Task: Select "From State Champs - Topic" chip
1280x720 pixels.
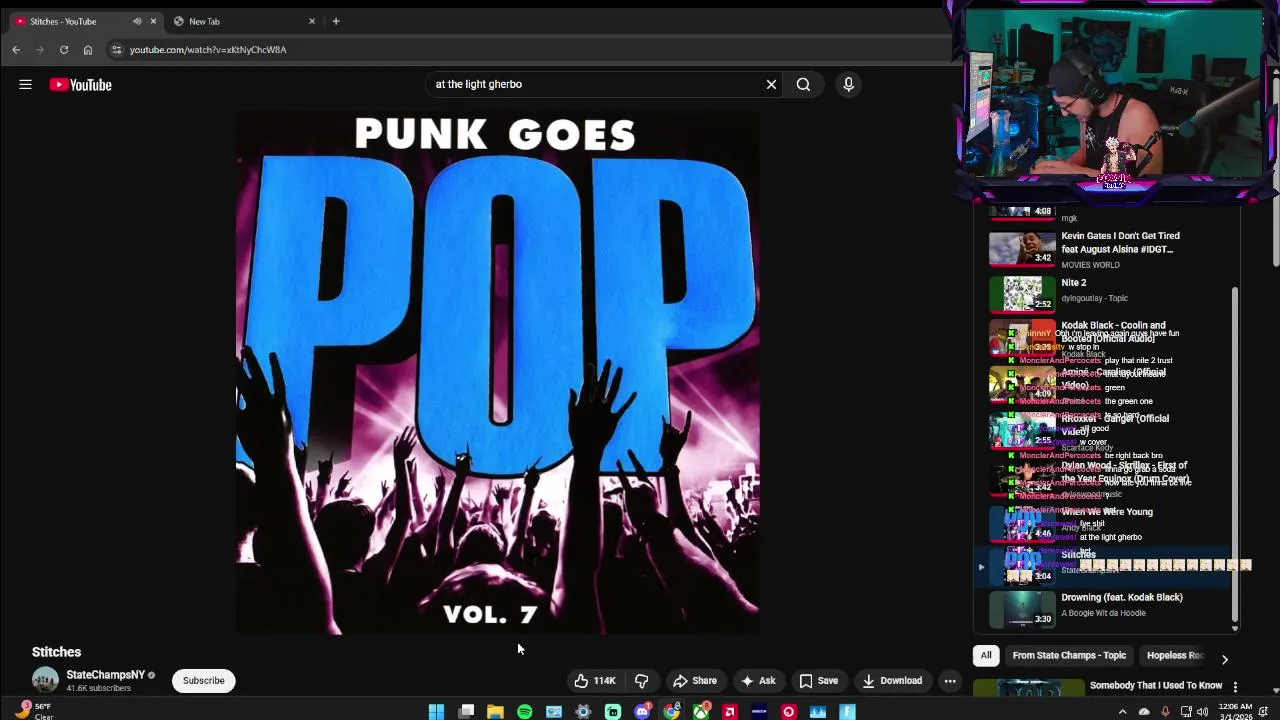Action: (1069, 656)
